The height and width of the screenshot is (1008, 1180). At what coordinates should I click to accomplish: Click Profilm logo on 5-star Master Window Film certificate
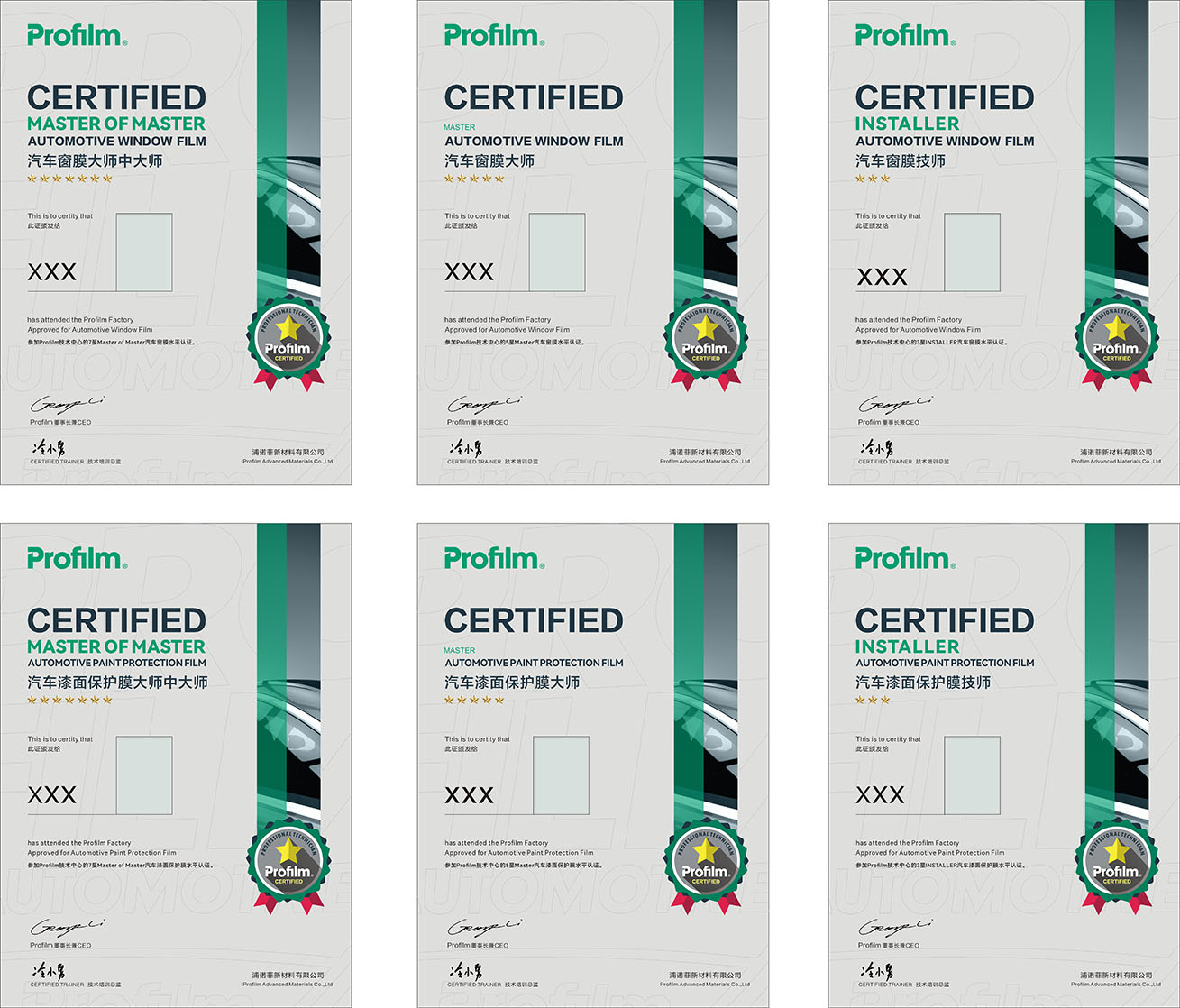(x=495, y=36)
